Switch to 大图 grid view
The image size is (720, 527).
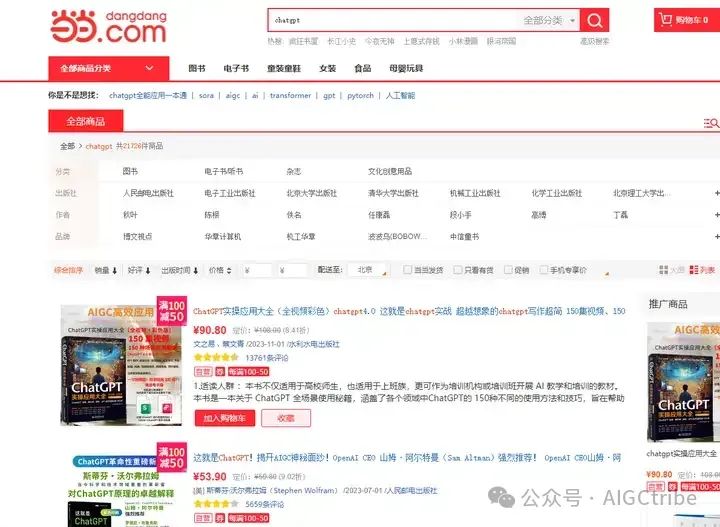(x=671, y=270)
